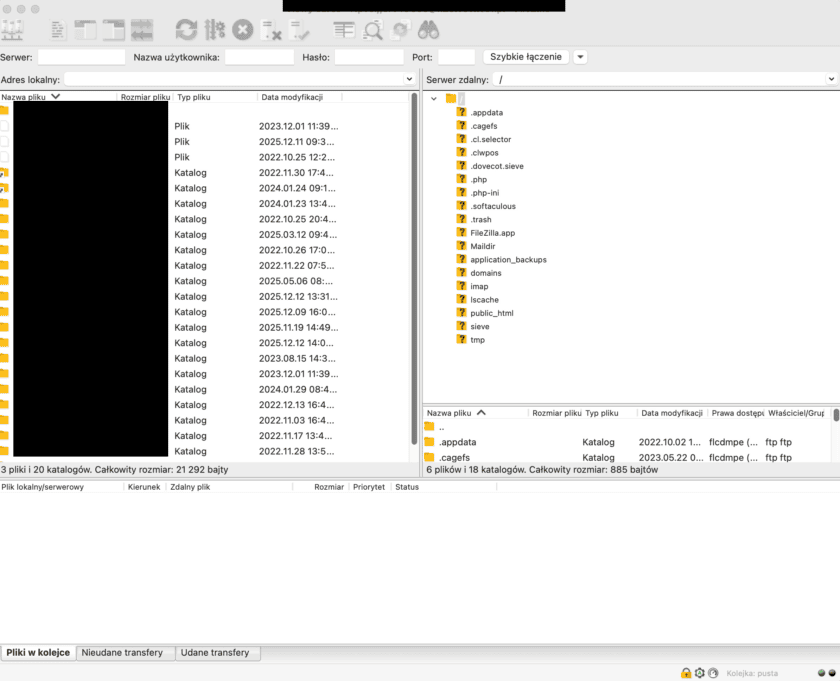Open speed limits gauge icon
This screenshot has width=840, height=681.
[713, 673]
